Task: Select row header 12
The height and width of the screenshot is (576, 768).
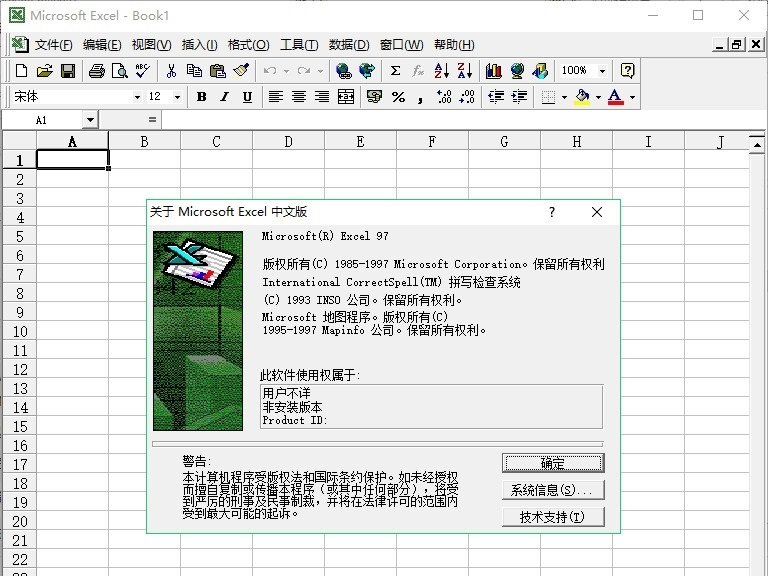Action: (20, 370)
